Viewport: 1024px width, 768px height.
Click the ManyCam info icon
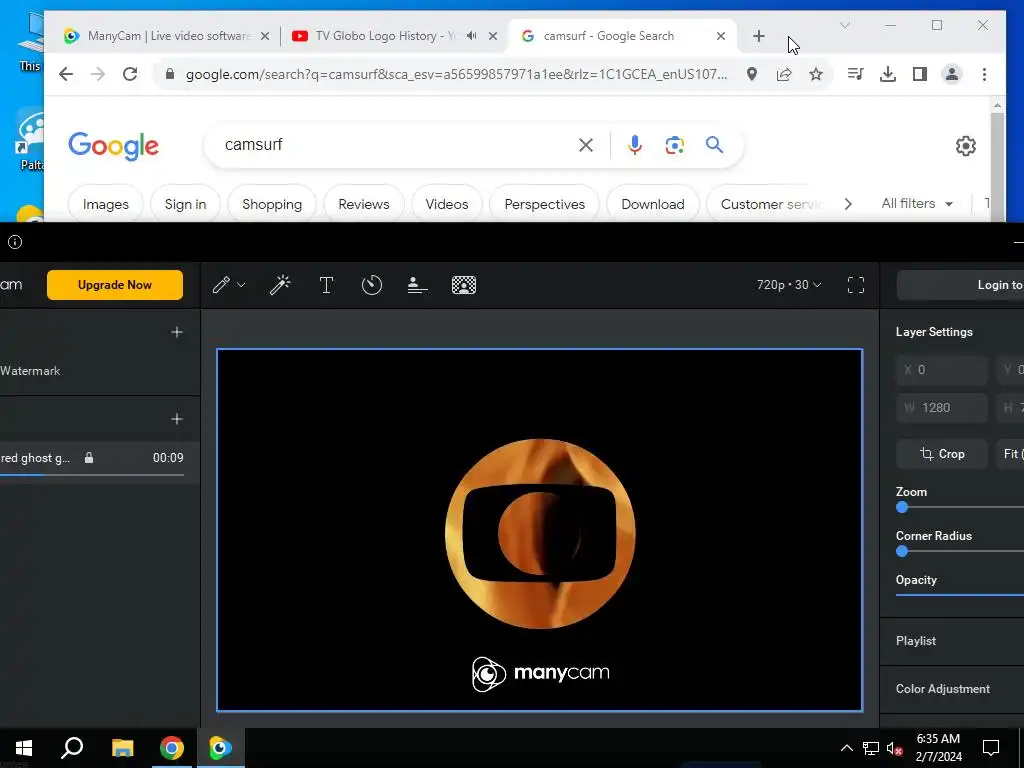(15, 242)
